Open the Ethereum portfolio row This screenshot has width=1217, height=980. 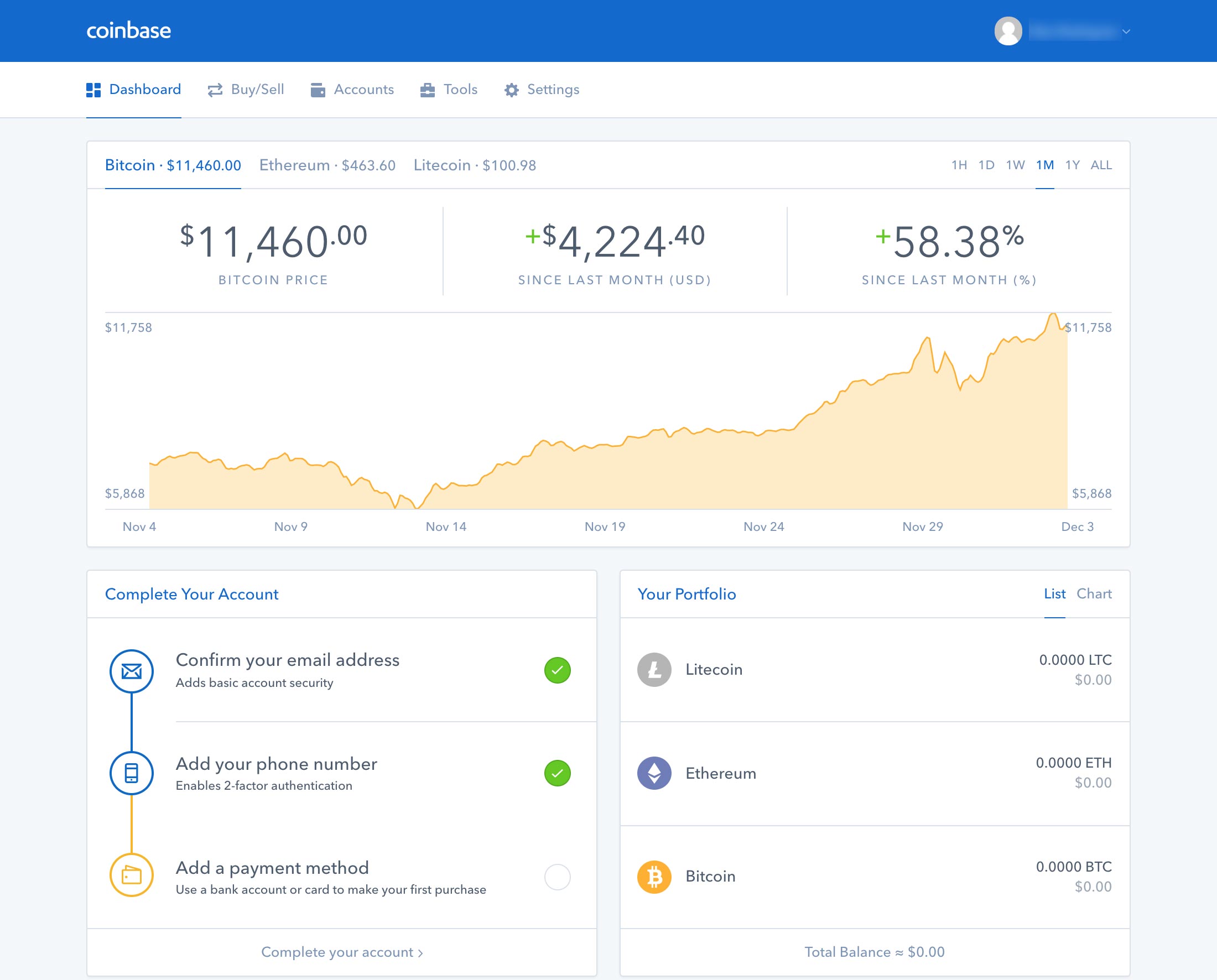click(875, 773)
